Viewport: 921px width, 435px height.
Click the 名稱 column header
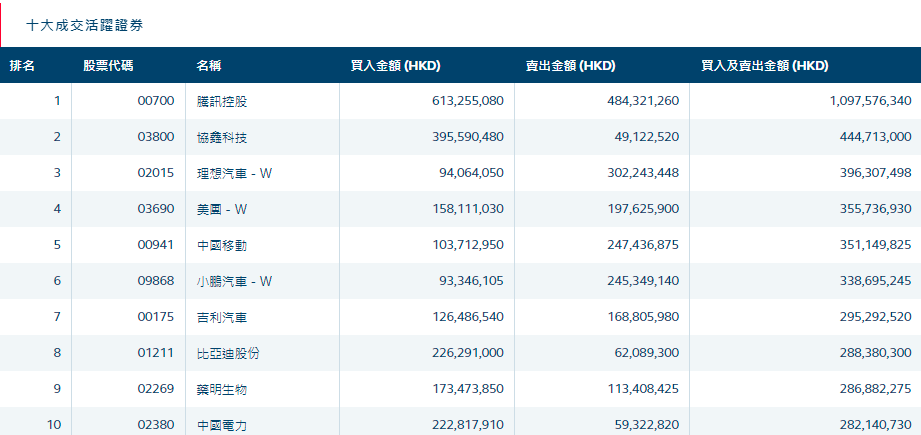[x=209, y=66]
